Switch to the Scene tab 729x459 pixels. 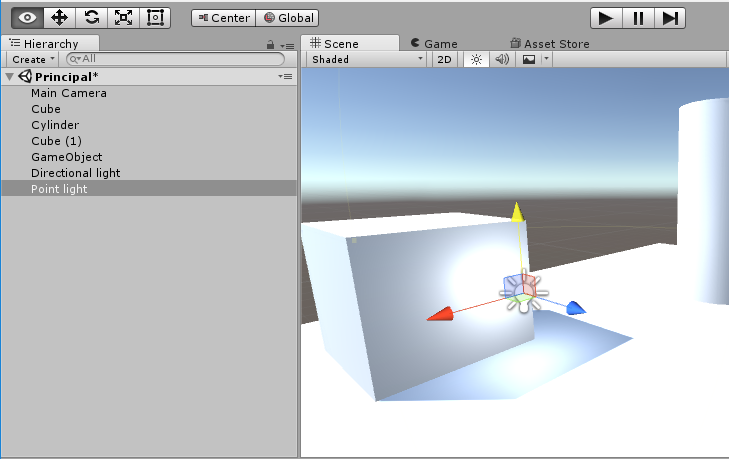tap(350, 43)
